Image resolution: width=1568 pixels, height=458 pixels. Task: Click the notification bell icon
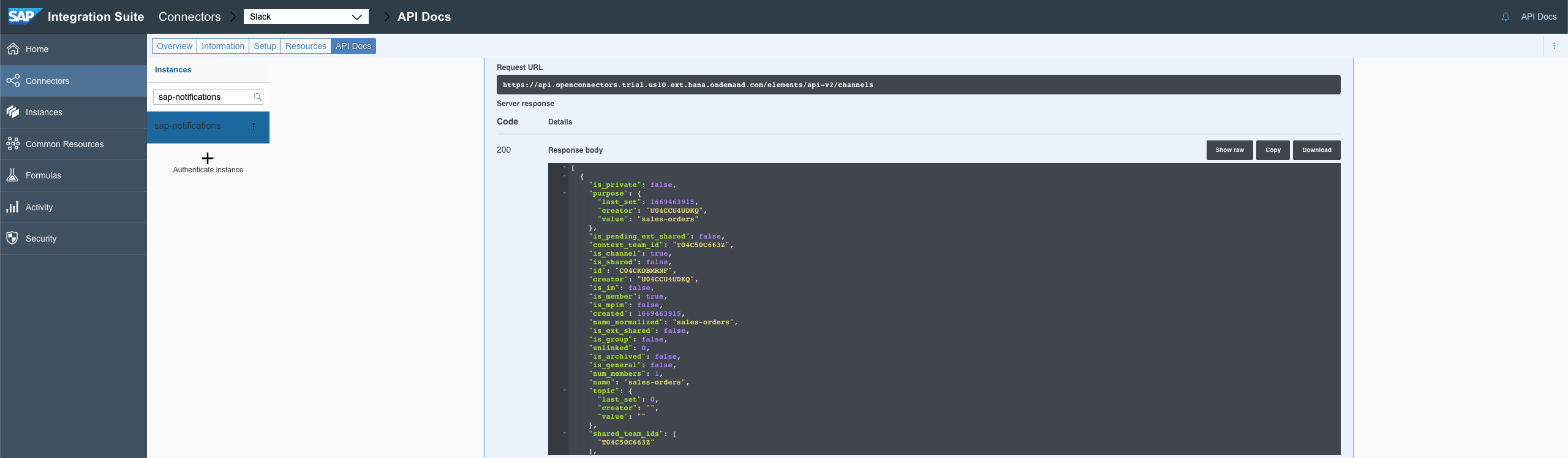click(1506, 17)
